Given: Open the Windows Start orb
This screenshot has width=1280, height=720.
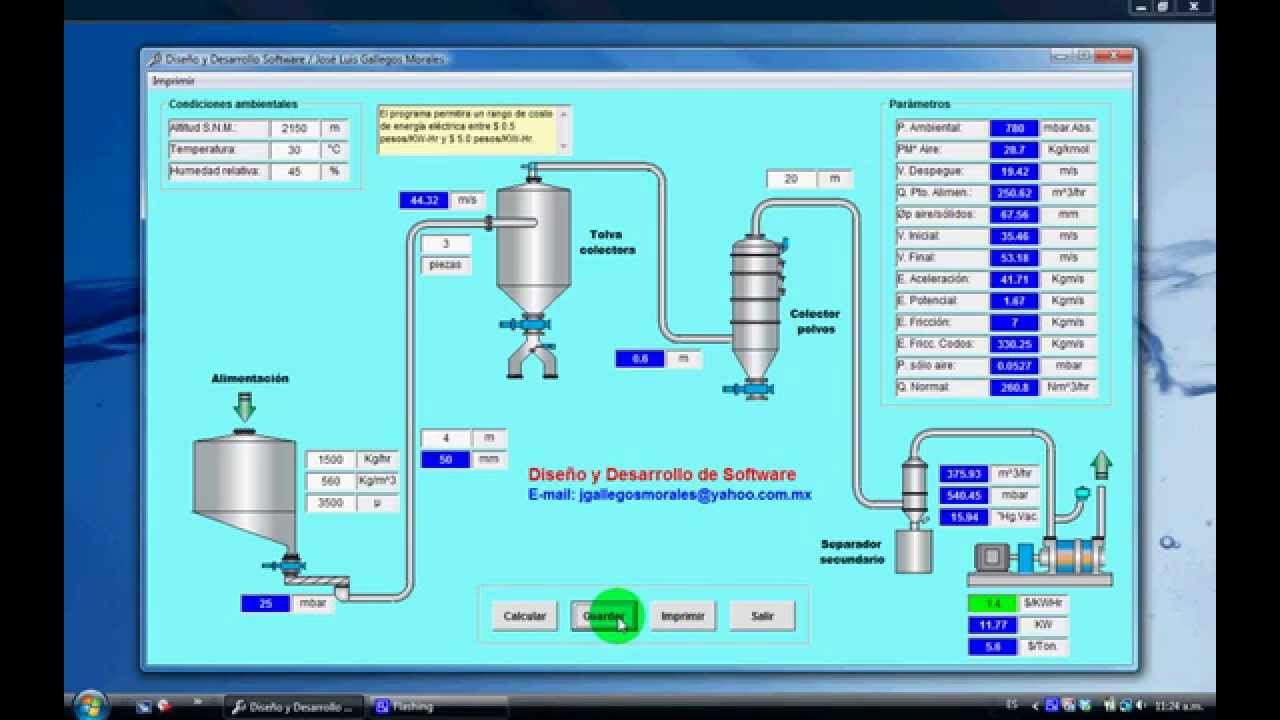Looking at the screenshot, I should pos(91,705).
